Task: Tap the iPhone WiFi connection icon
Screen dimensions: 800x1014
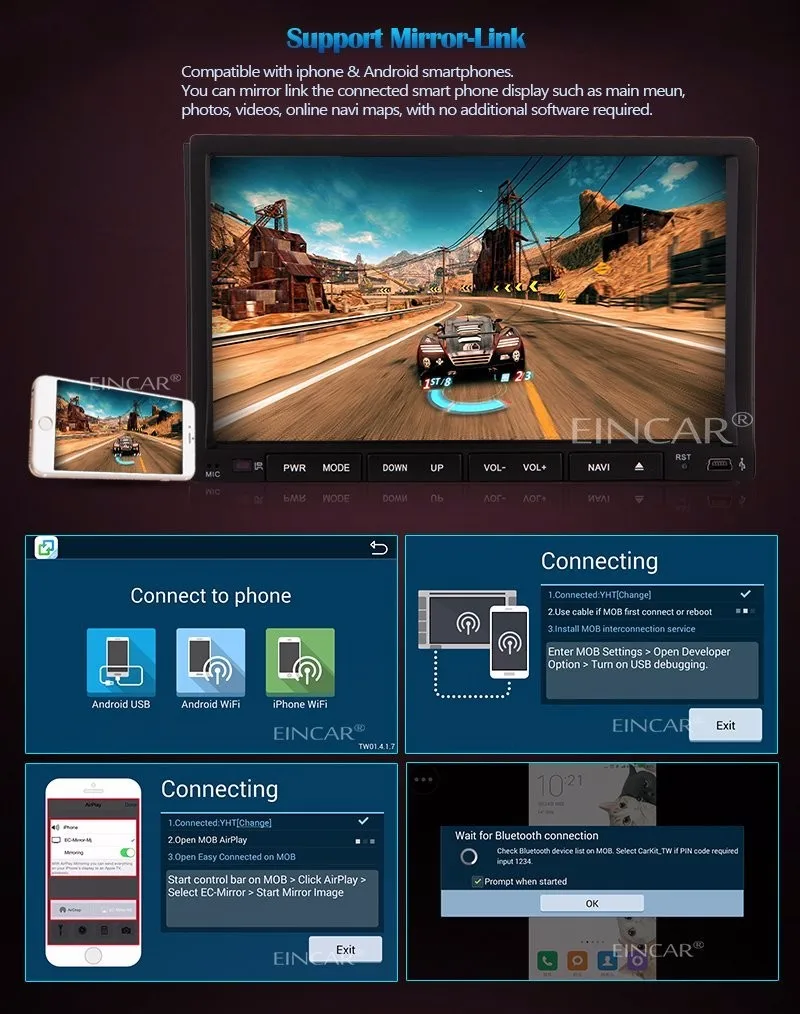Action: click(300, 662)
